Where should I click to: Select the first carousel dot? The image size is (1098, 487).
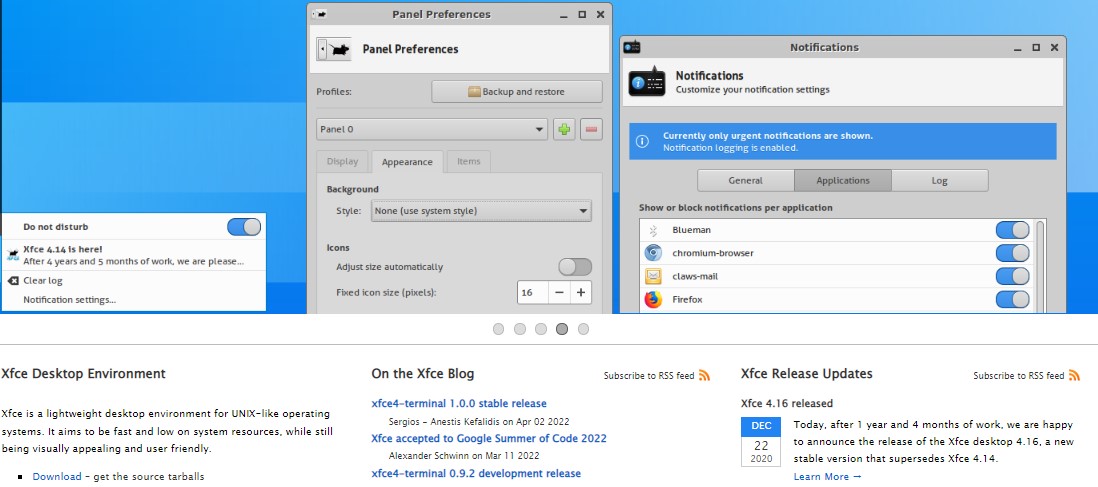click(x=499, y=329)
